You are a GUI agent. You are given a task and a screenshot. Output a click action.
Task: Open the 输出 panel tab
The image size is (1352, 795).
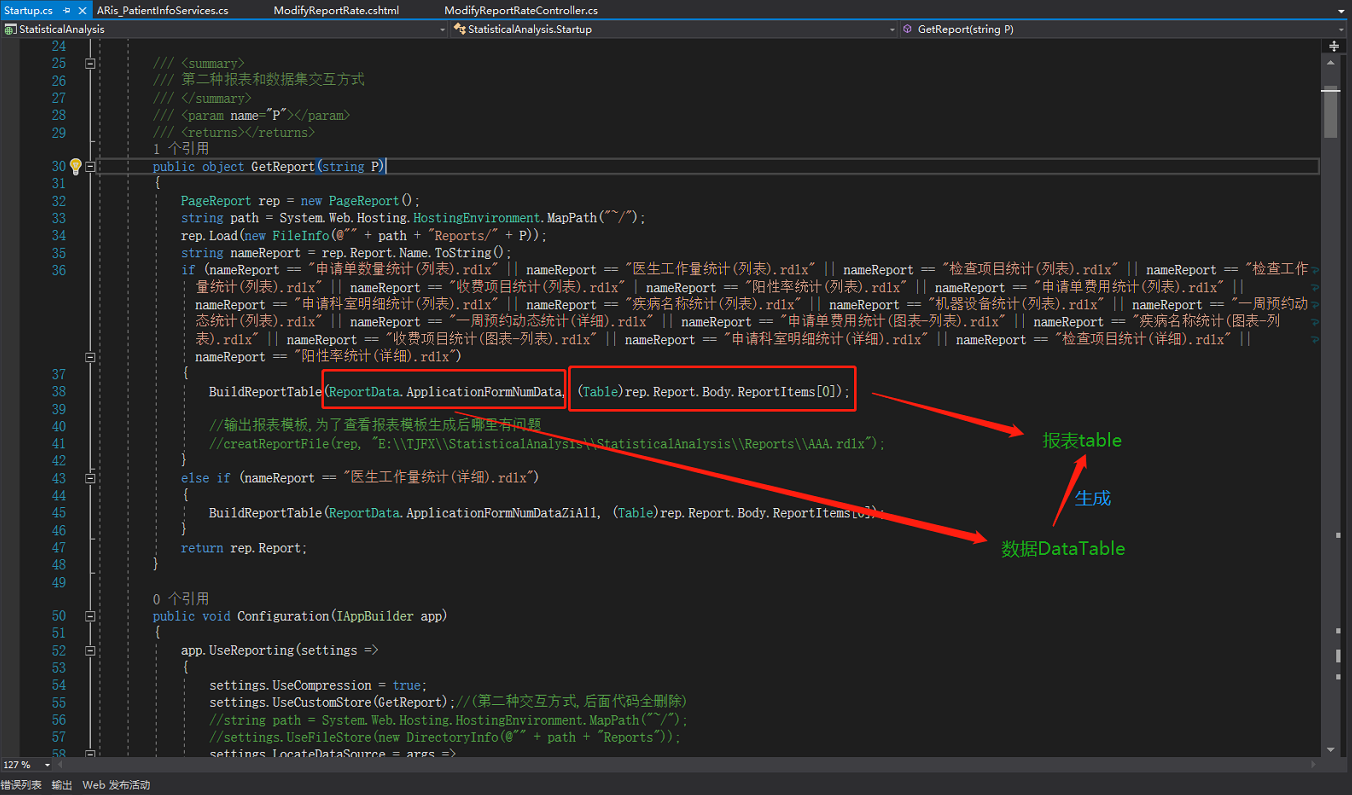[x=62, y=785]
